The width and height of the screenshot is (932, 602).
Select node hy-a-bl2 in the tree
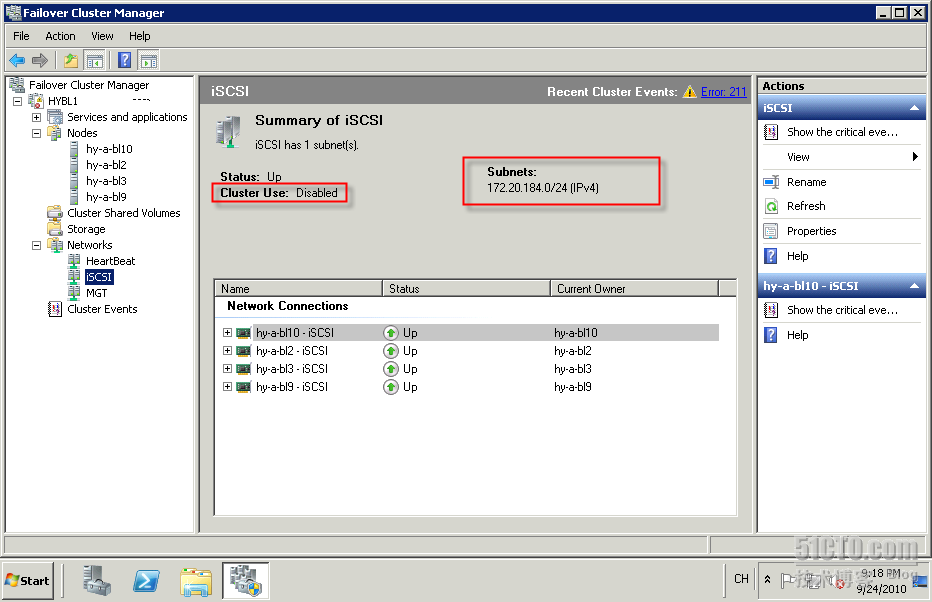point(106,165)
